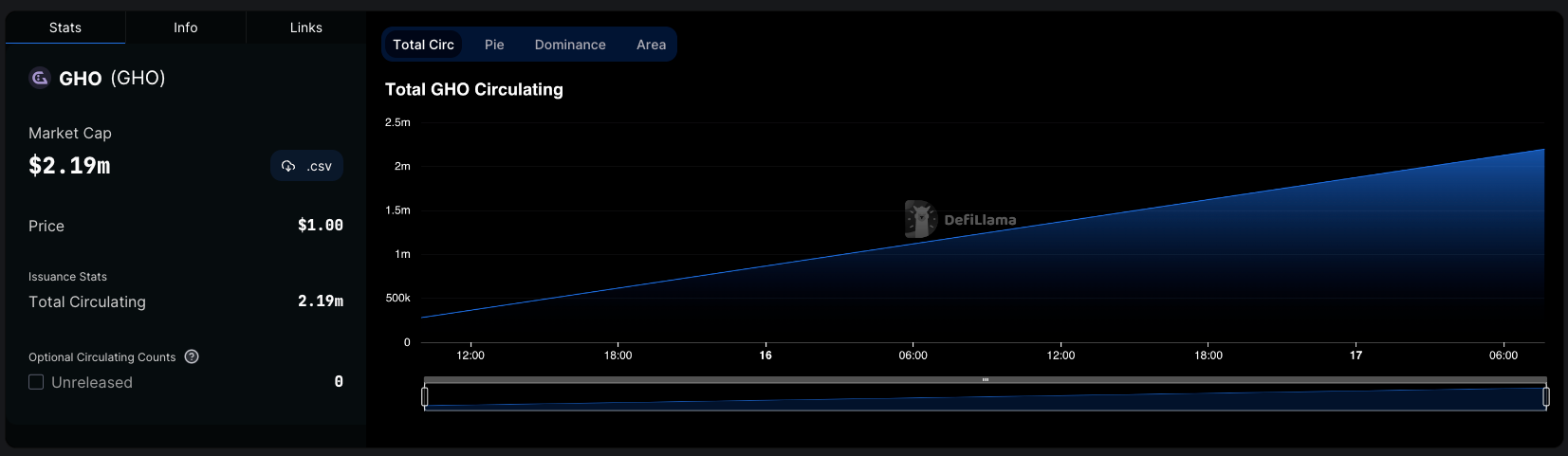Grab the right range slider handle
This screenshot has height=456, width=1568.
(1546, 396)
